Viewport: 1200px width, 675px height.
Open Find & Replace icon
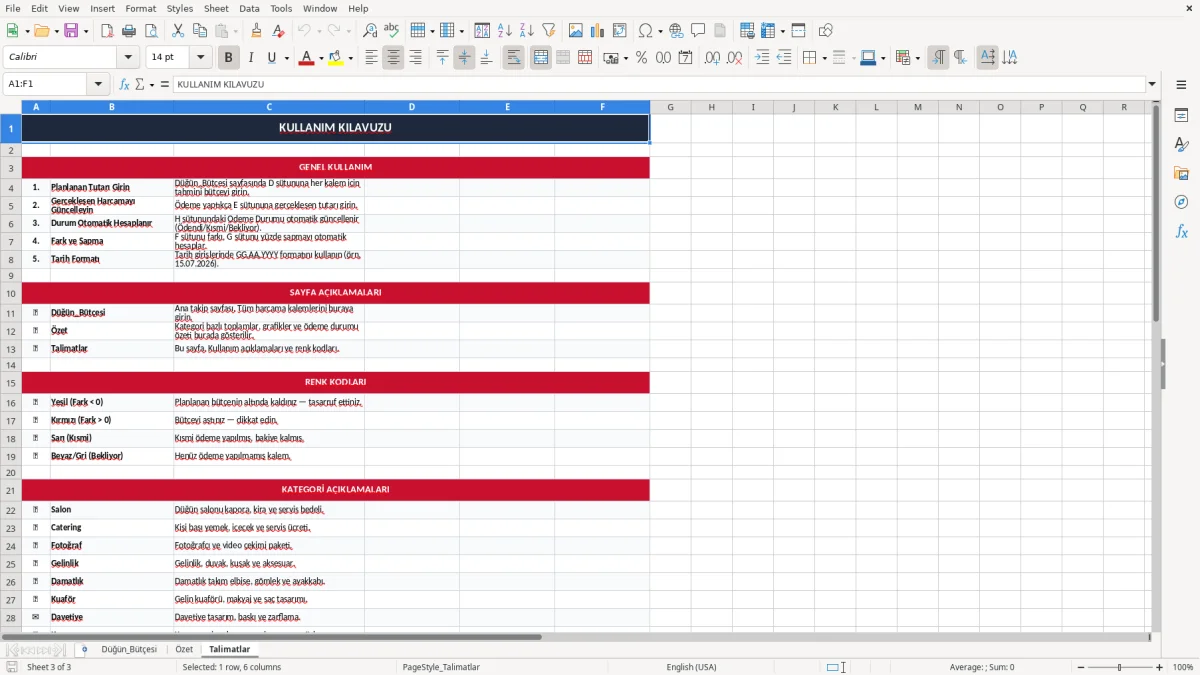370,31
